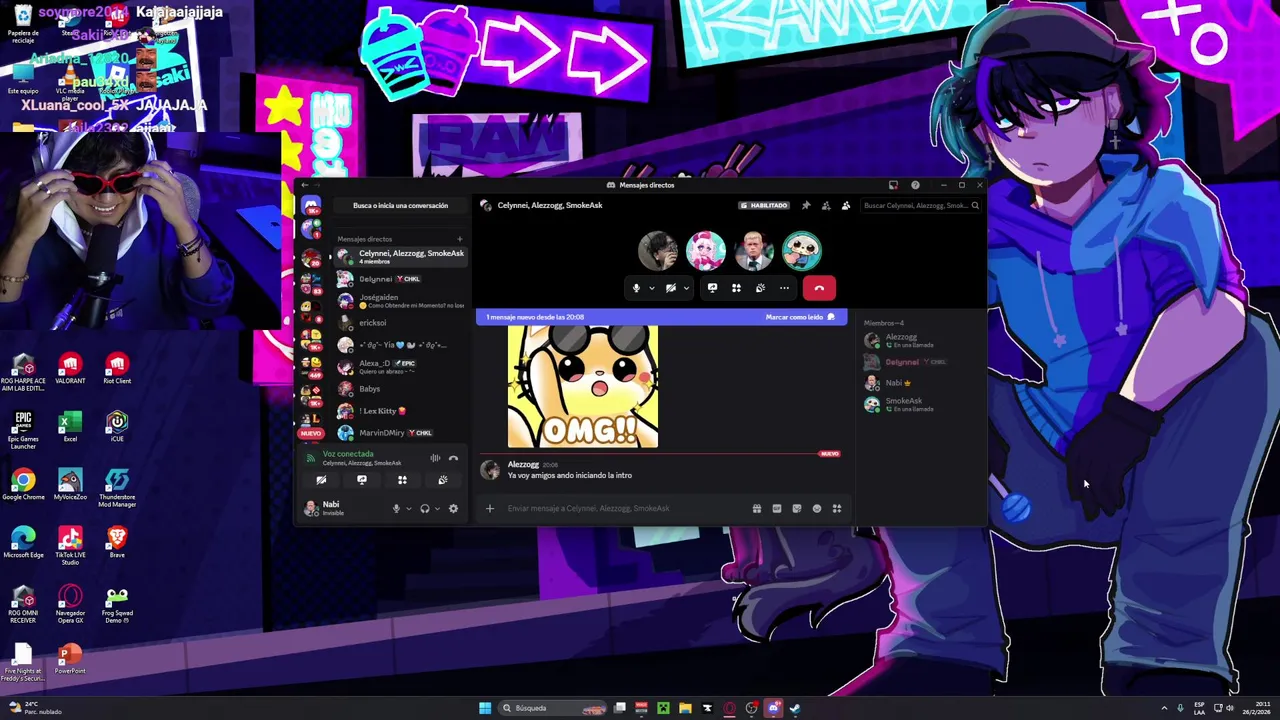Open Windows Start button on the taskbar
The image size is (1280, 720).
coord(485,708)
